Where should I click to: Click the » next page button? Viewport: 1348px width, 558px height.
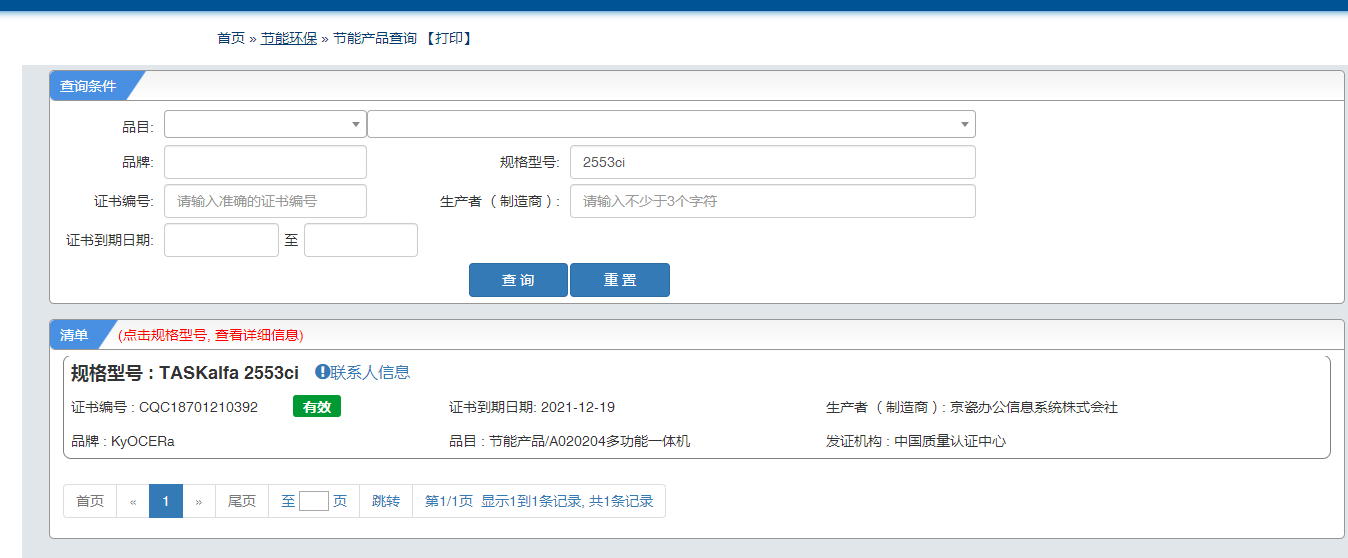pyautogui.click(x=199, y=501)
